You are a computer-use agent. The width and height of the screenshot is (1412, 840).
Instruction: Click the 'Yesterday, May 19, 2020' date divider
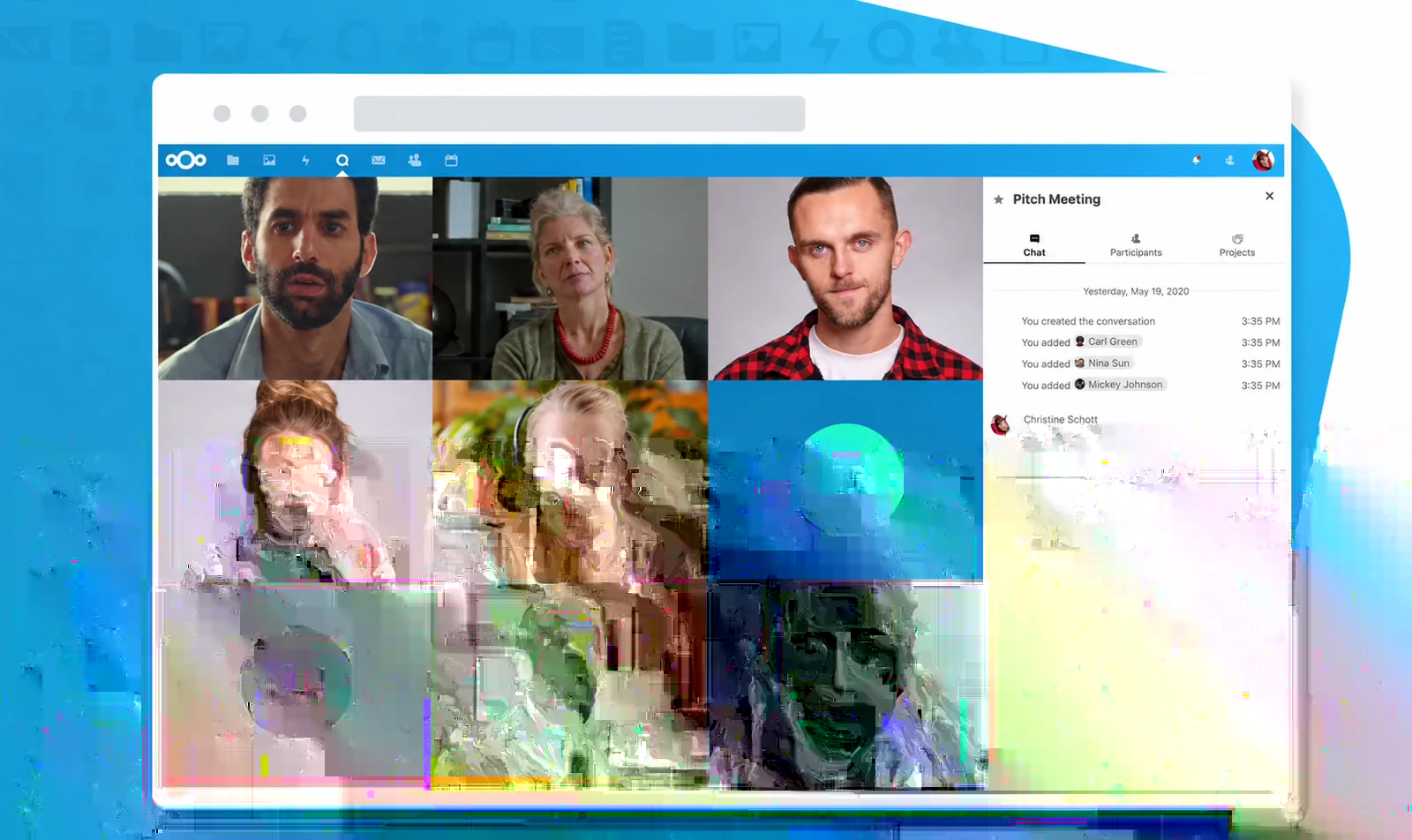[x=1136, y=291]
